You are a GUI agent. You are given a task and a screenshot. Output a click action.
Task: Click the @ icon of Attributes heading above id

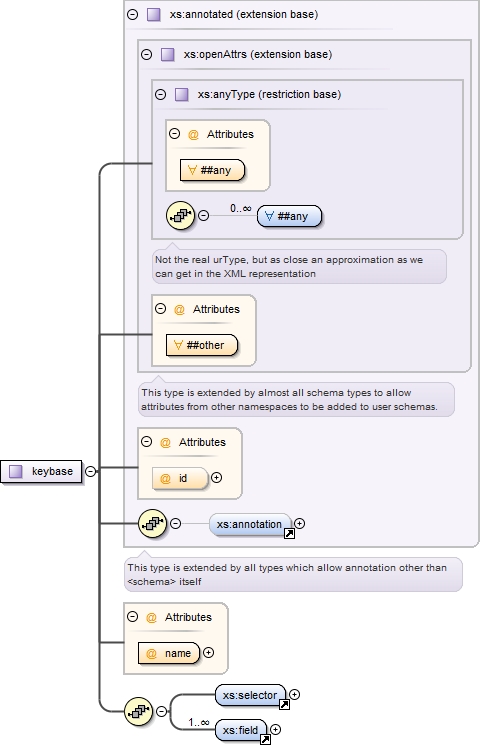(x=165, y=443)
